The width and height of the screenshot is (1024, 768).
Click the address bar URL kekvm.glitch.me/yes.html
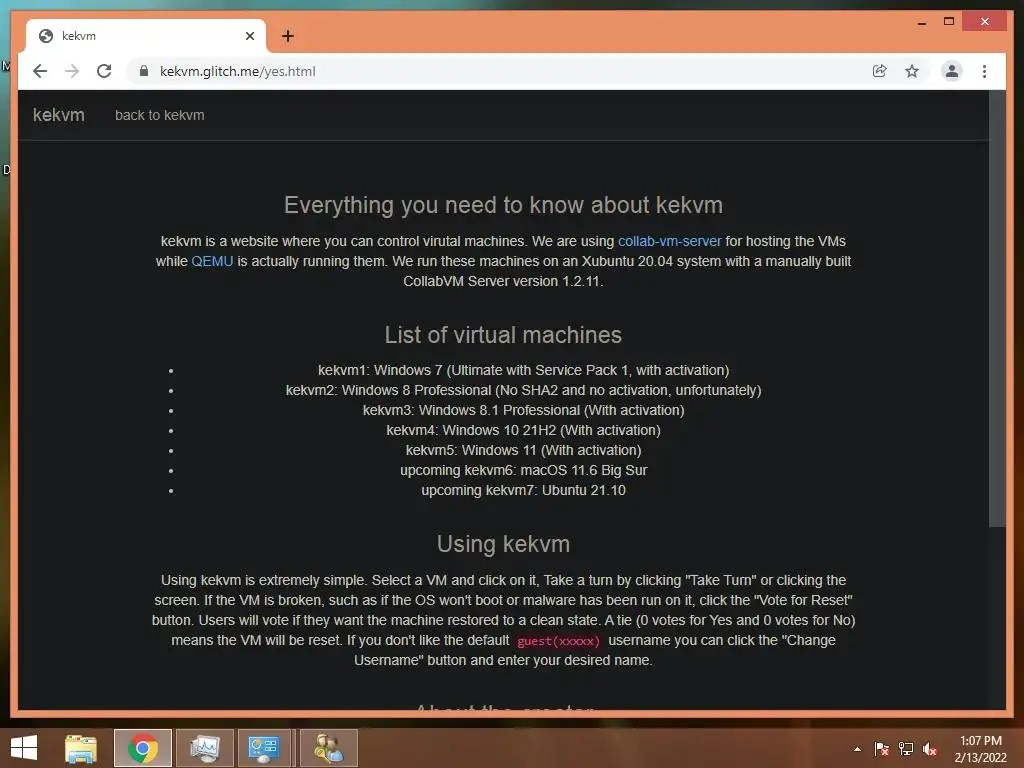(x=238, y=71)
